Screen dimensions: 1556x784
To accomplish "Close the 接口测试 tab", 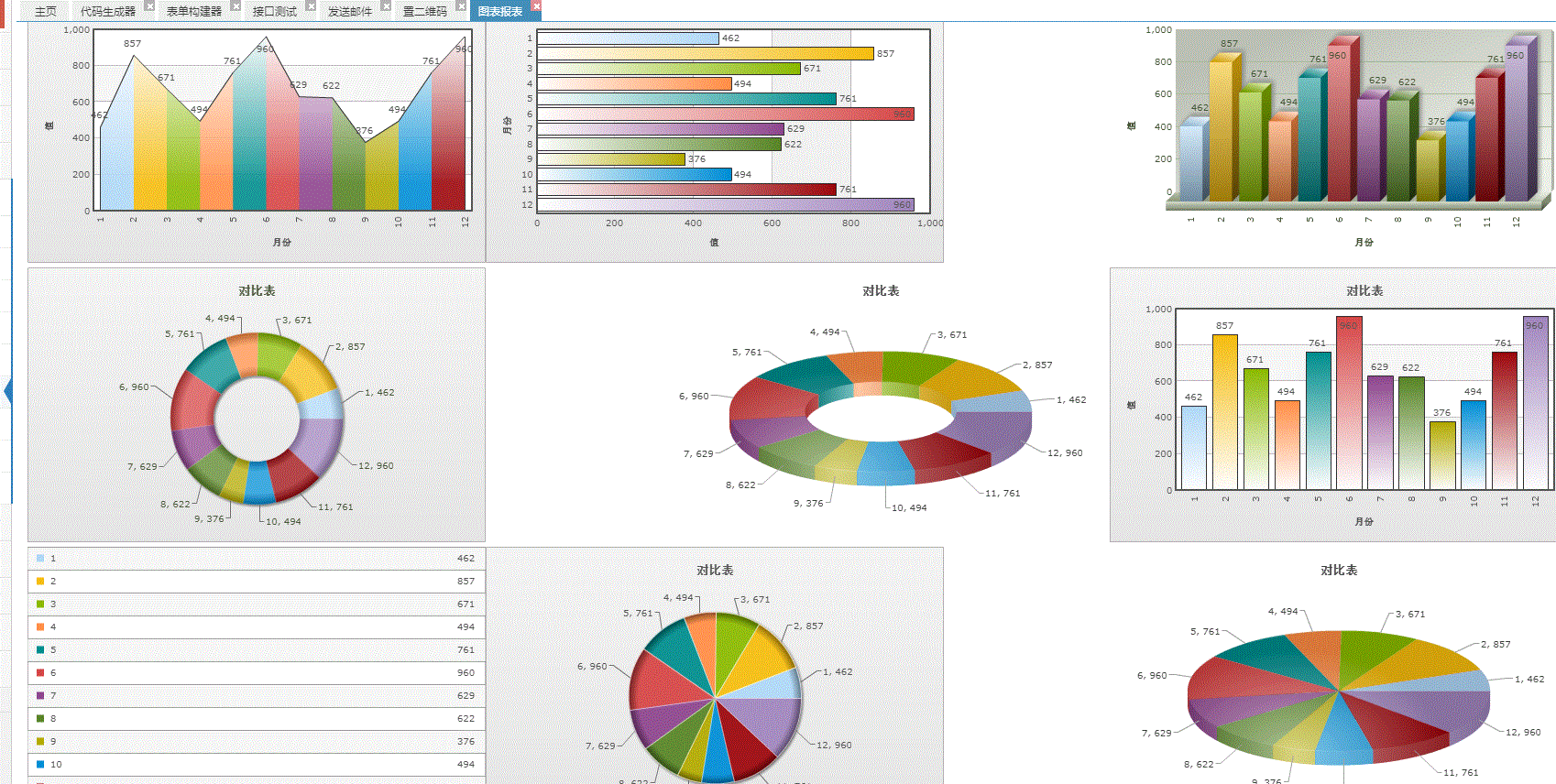I will 311,6.
